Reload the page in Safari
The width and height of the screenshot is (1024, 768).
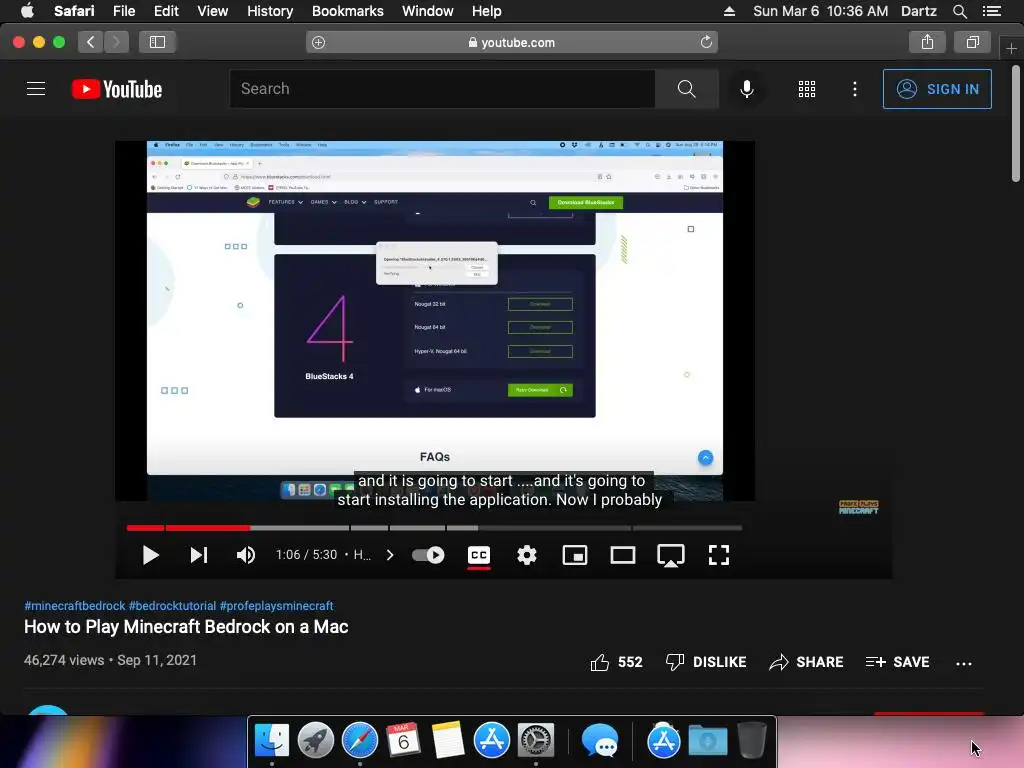click(706, 42)
